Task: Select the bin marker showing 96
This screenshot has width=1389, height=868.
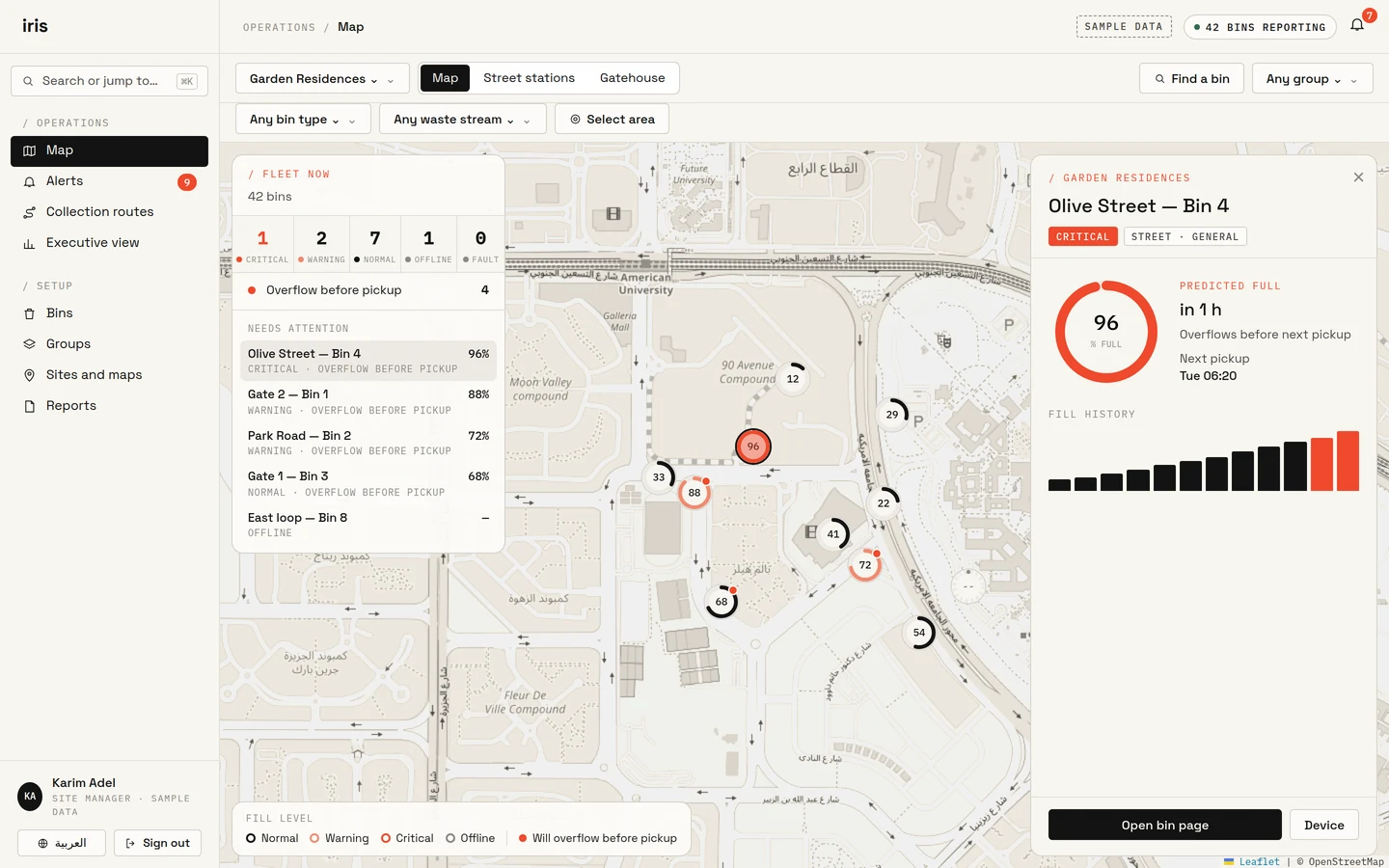Action: click(x=753, y=447)
